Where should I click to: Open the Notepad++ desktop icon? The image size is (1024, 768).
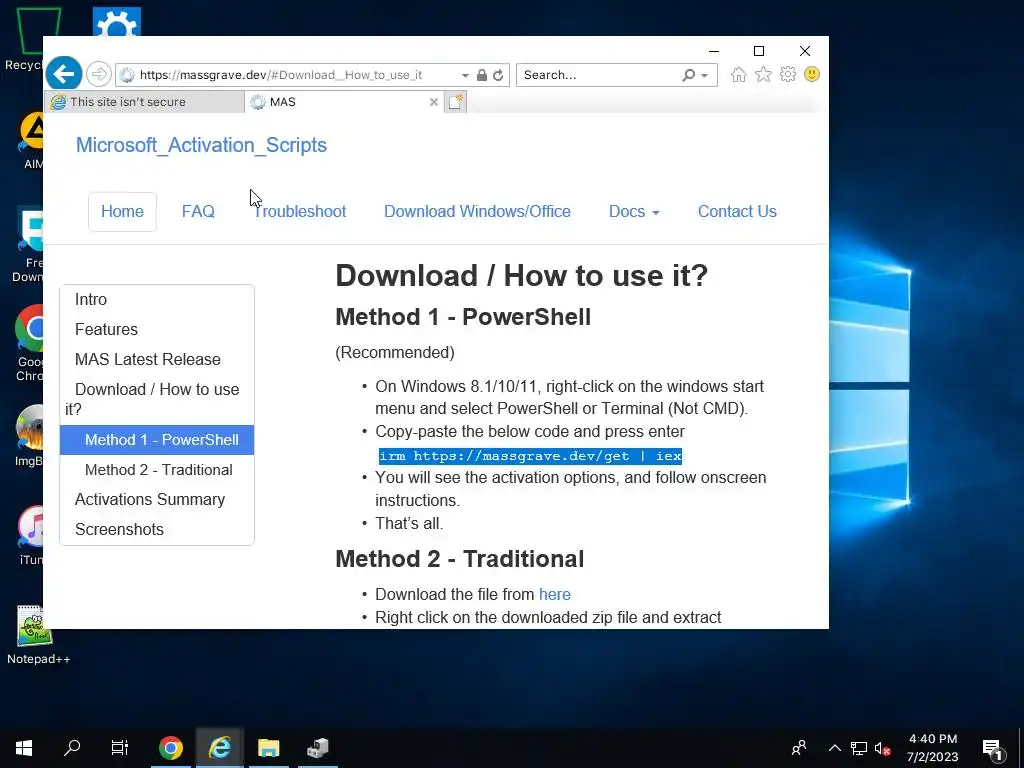pyautogui.click(x=37, y=635)
